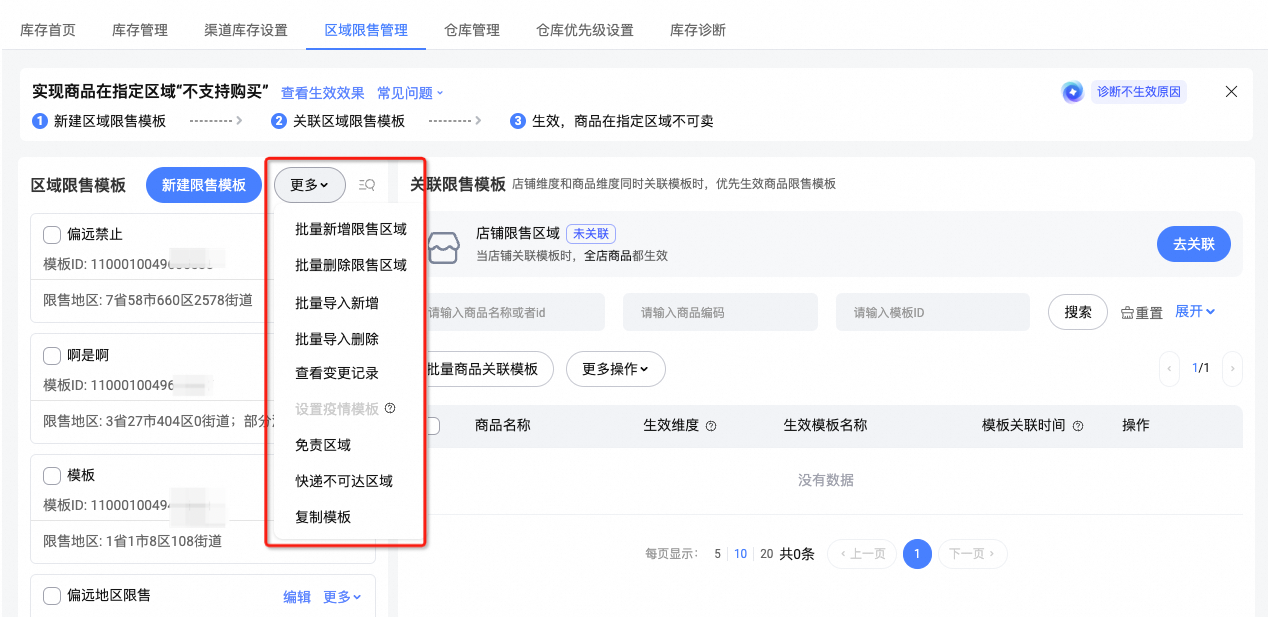Set page size to 10
Image resolution: width=1268 pixels, height=617 pixels.
pos(741,554)
